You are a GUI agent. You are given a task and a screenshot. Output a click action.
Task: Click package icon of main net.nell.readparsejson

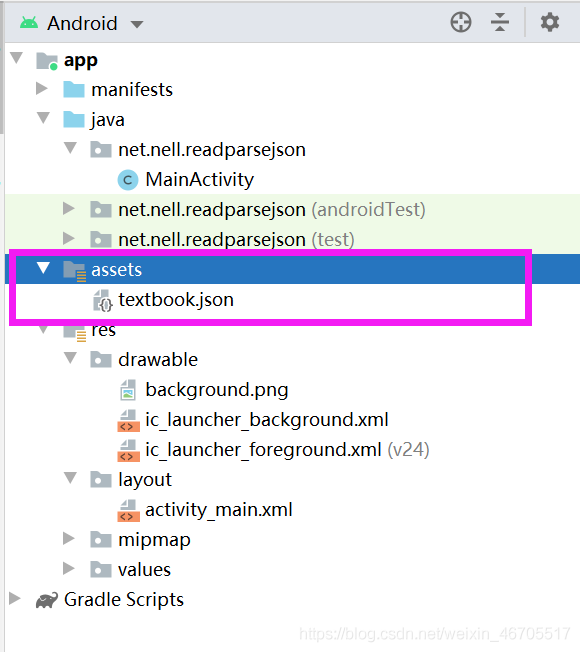click(x=101, y=150)
